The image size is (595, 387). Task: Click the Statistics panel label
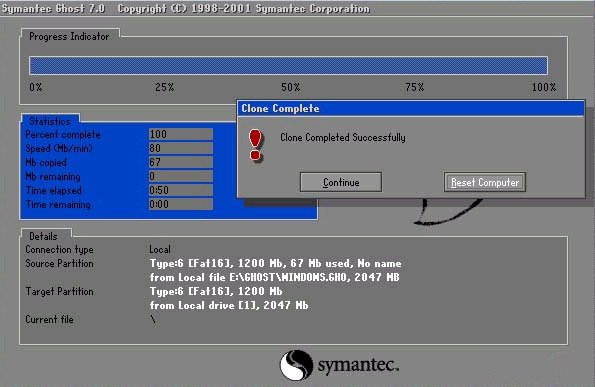50,121
